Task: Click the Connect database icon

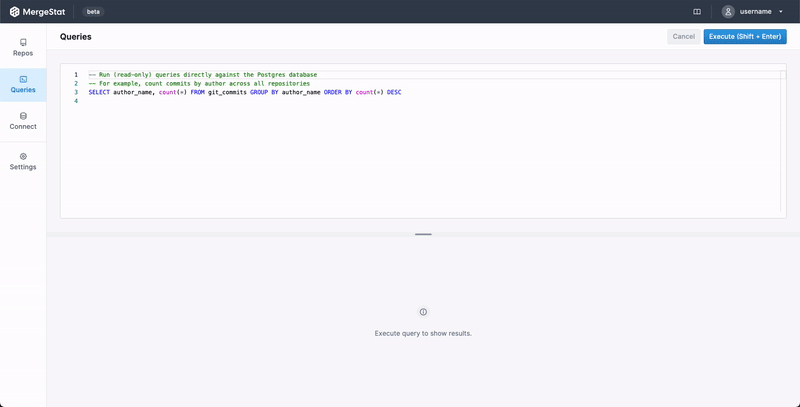Action: pyautogui.click(x=23, y=116)
